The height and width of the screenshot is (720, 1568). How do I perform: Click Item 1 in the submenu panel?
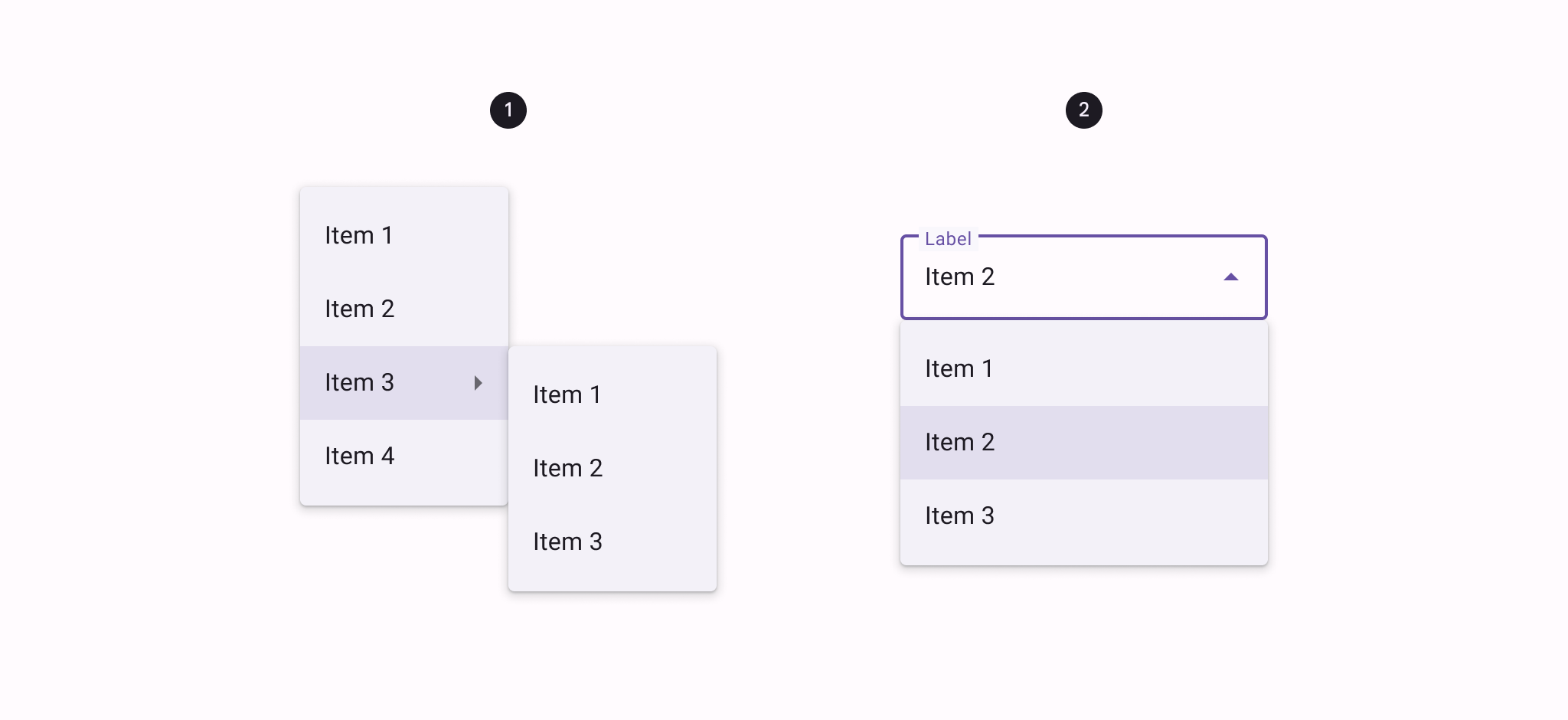[x=568, y=394]
